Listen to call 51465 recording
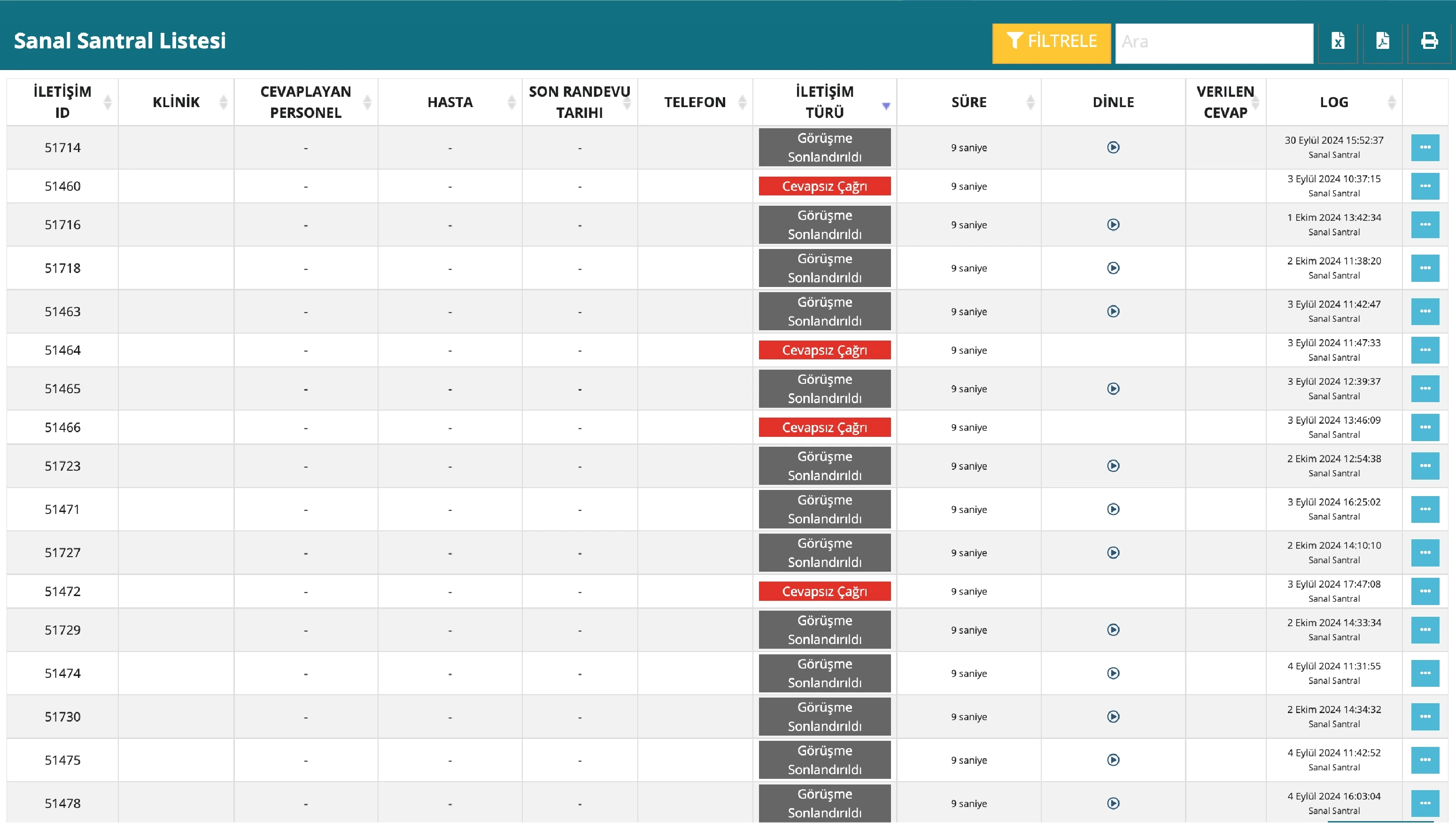1456x823 pixels. 1113,389
